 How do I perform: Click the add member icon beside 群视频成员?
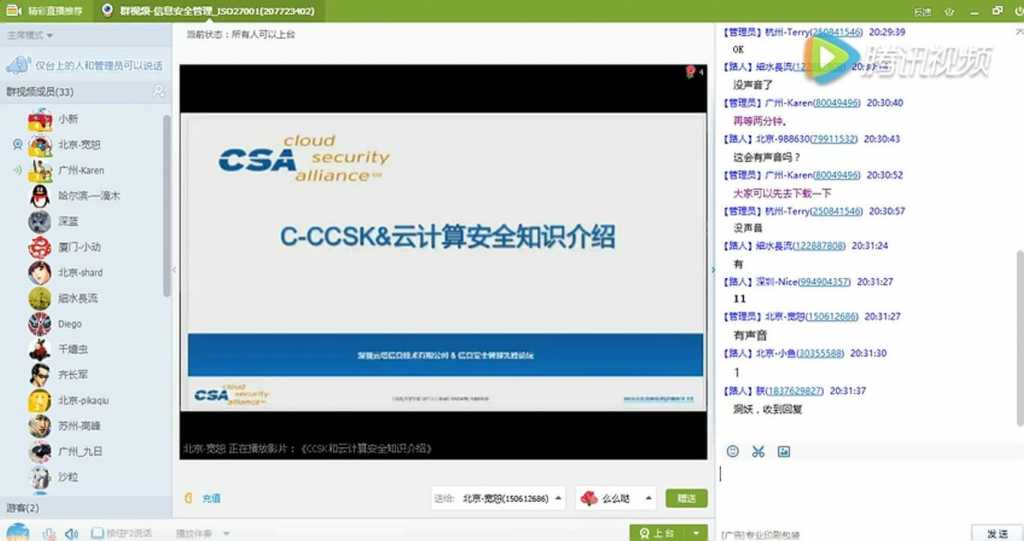(158, 91)
